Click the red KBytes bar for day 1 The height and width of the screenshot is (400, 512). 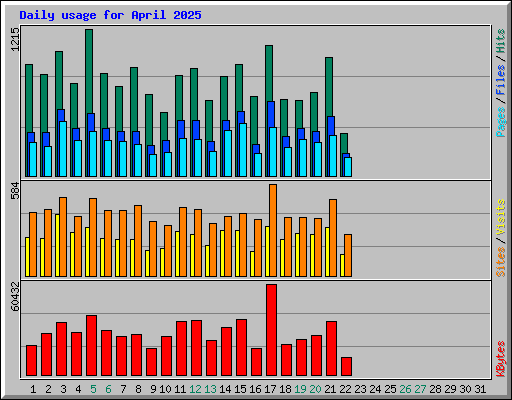point(31,361)
